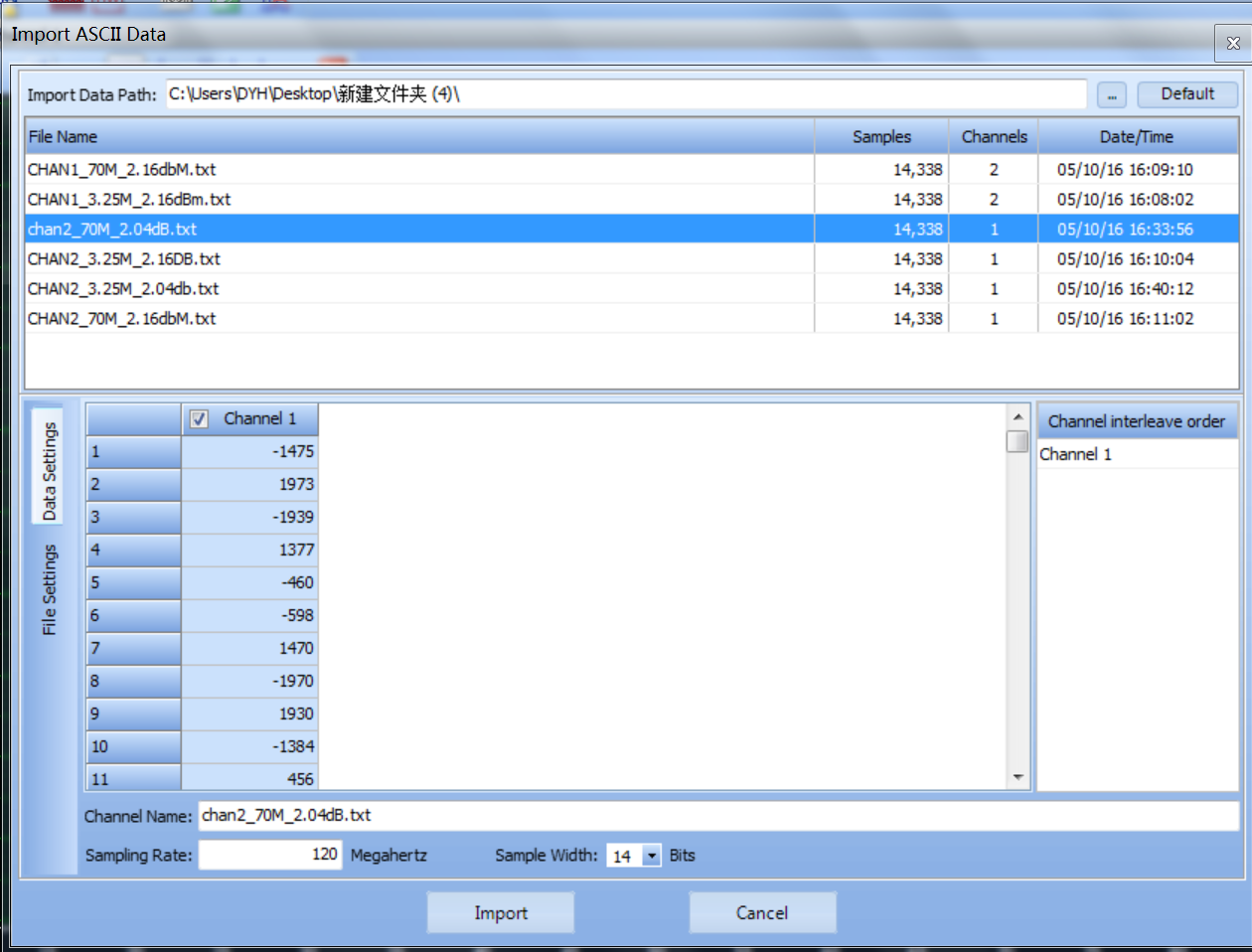Click the value 1930 in row 9
The width and height of the screenshot is (1252, 952).
click(x=250, y=714)
